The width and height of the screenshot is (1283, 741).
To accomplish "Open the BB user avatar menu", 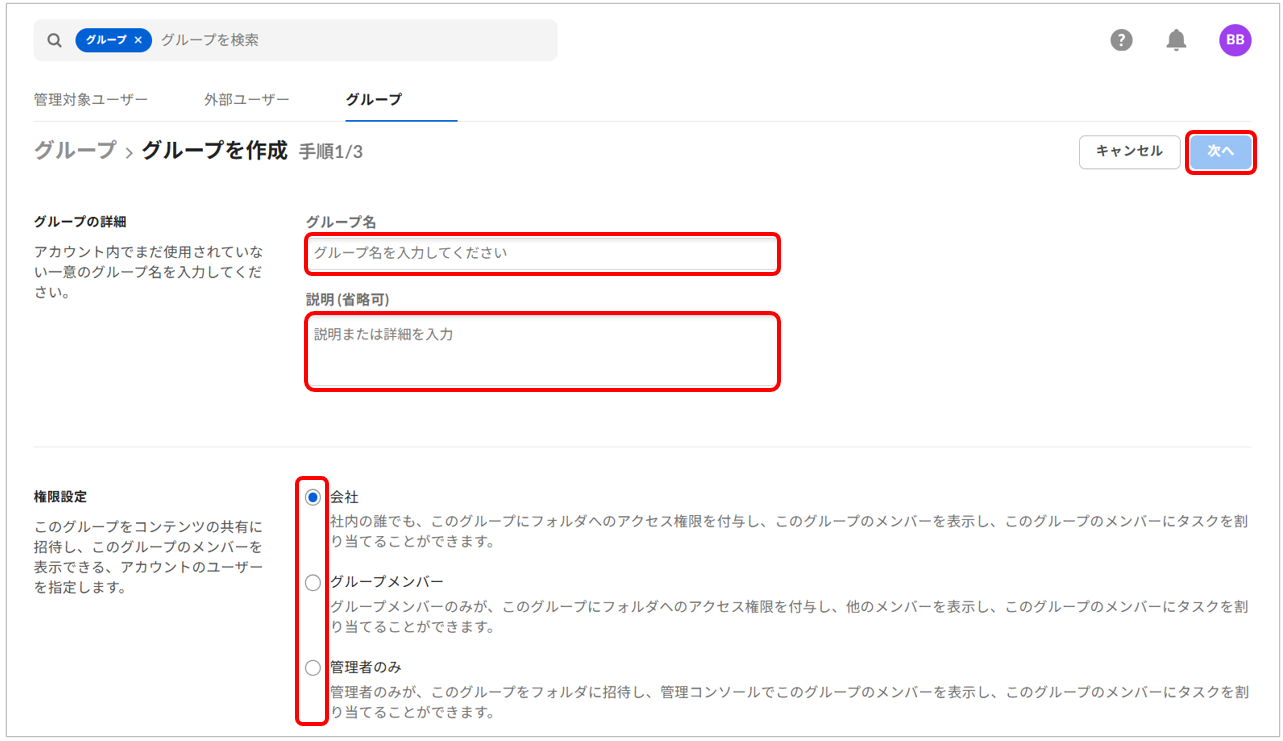I will [x=1234, y=40].
